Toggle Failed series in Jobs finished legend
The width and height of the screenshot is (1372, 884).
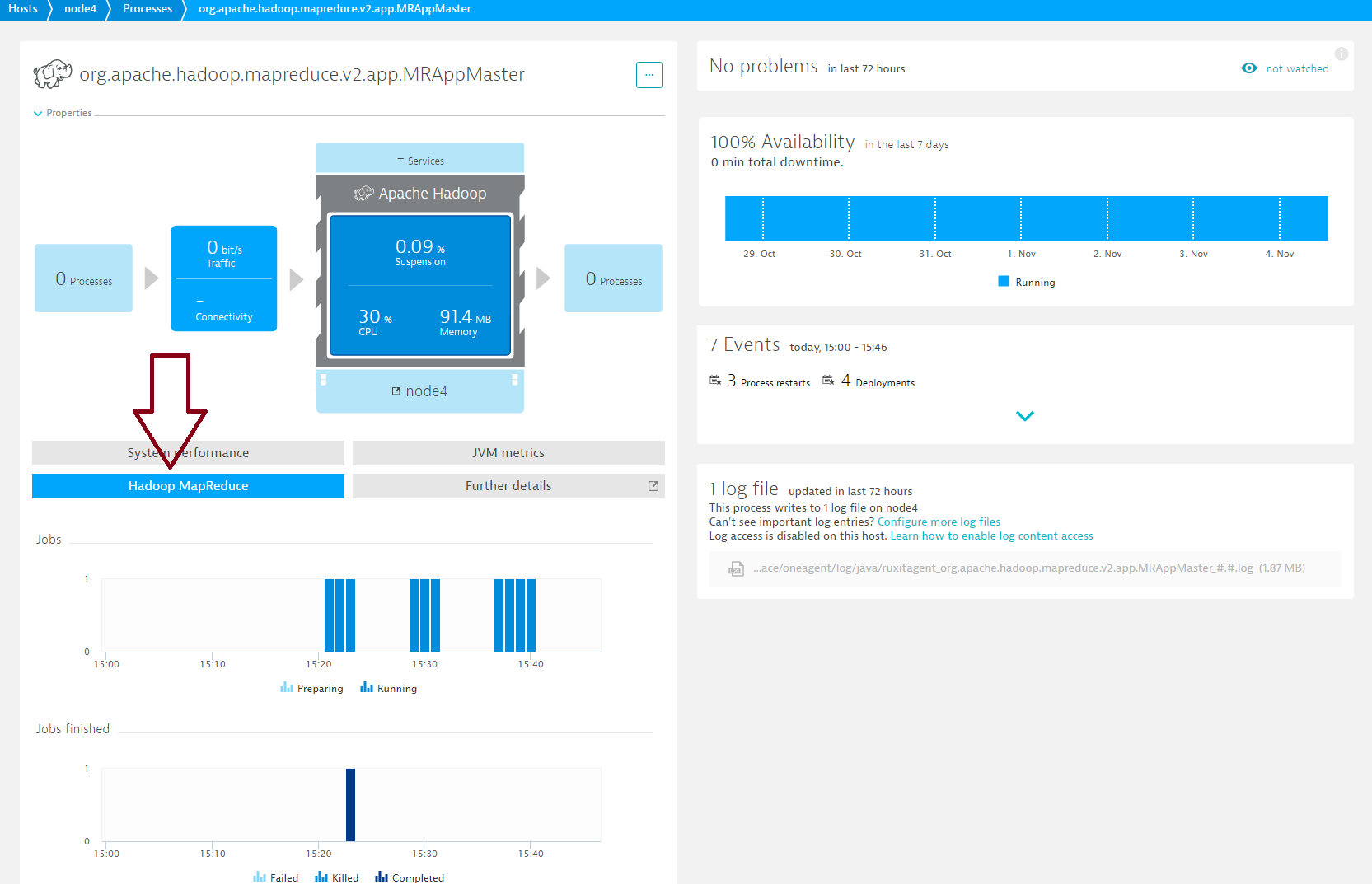click(276, 877)
